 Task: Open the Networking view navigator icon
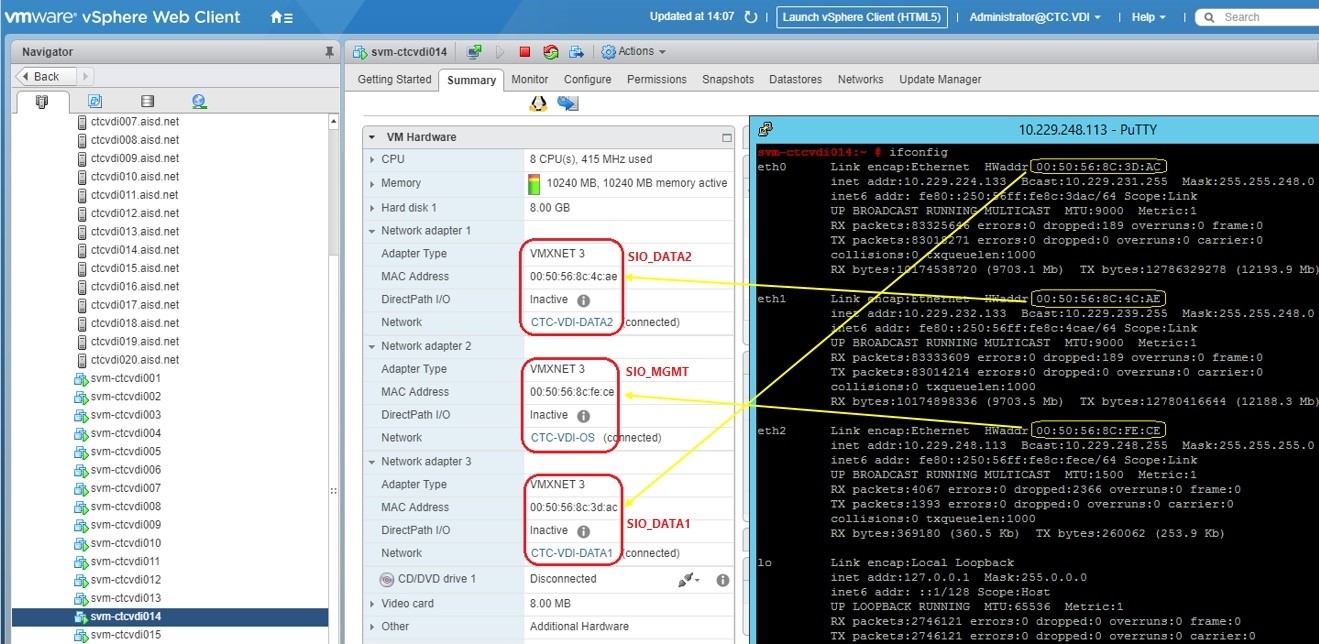(199, 101)
